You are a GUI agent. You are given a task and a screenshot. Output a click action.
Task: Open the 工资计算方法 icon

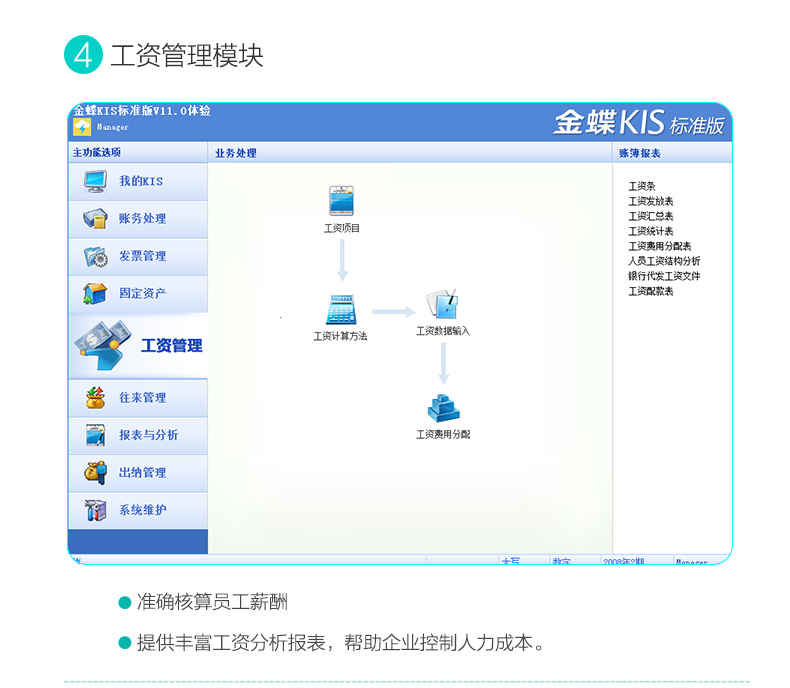pos(340,308)
